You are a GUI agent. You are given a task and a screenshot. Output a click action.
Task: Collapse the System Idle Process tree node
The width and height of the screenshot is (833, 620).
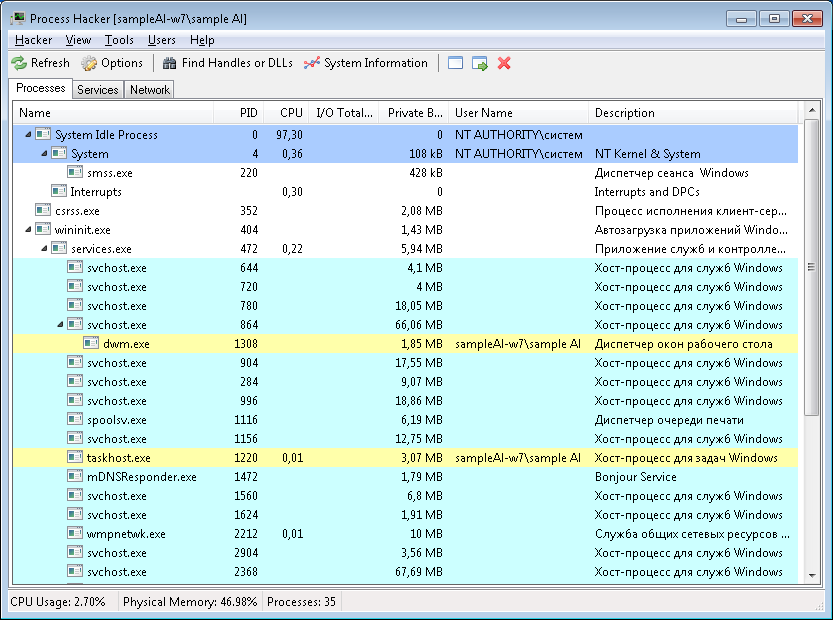pyautogui.click(x=28, y=135)
